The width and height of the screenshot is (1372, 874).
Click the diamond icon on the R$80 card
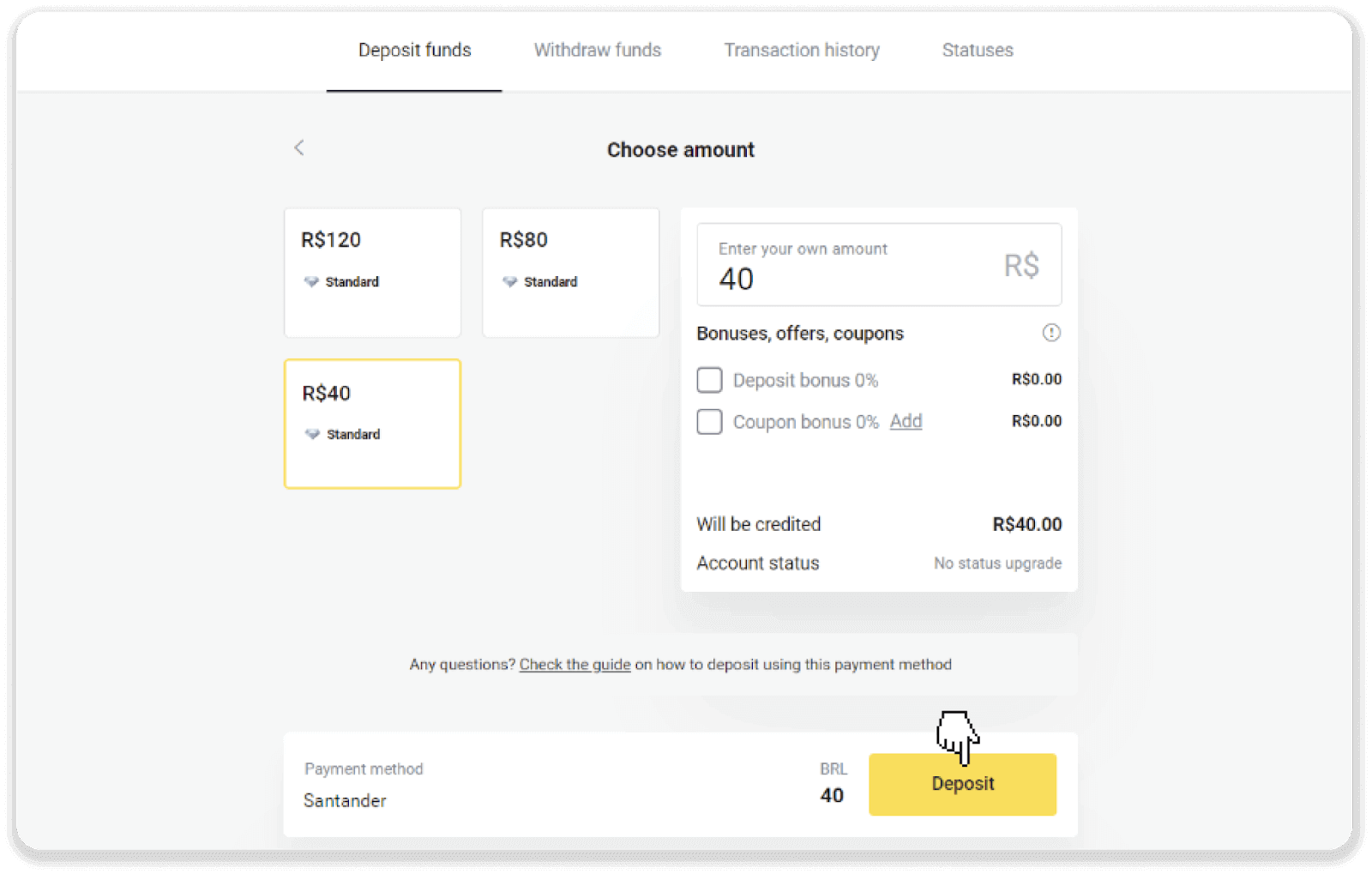point(509,281)
